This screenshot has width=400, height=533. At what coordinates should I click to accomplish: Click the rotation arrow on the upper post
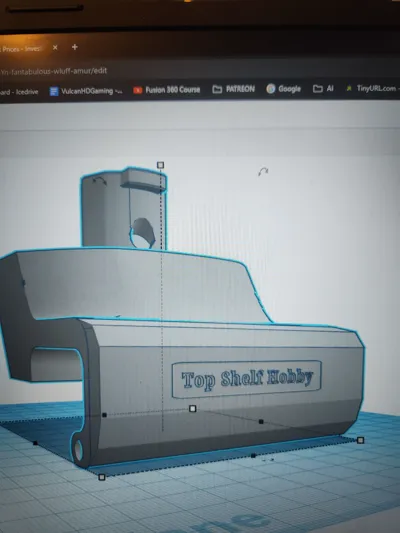(x=100, y=181)
